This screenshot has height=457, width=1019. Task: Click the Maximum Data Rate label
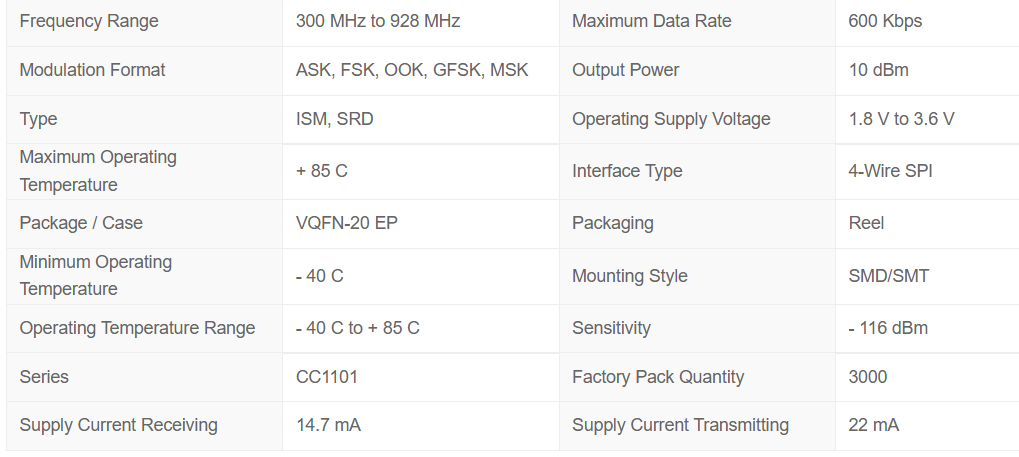pyautogui.click(x=651, y=21)
